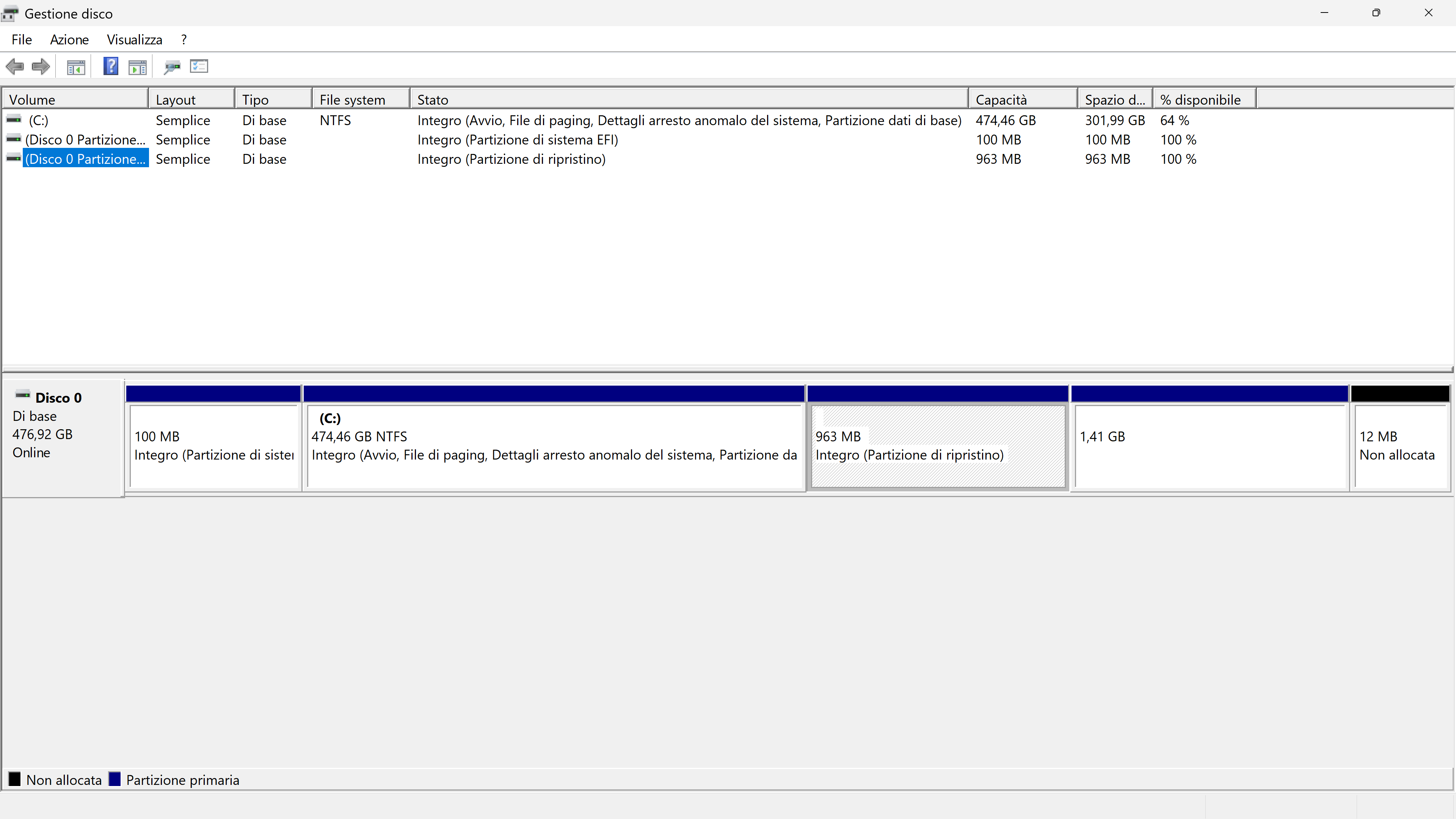The width and height of the screenshot is (1456, 819).
Task: Click the Gestione disco title bar icon
Action: point(9,14)
